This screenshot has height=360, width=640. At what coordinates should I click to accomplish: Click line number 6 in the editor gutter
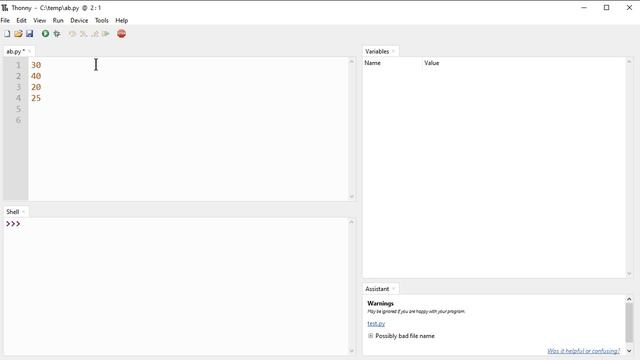point(18,120)
